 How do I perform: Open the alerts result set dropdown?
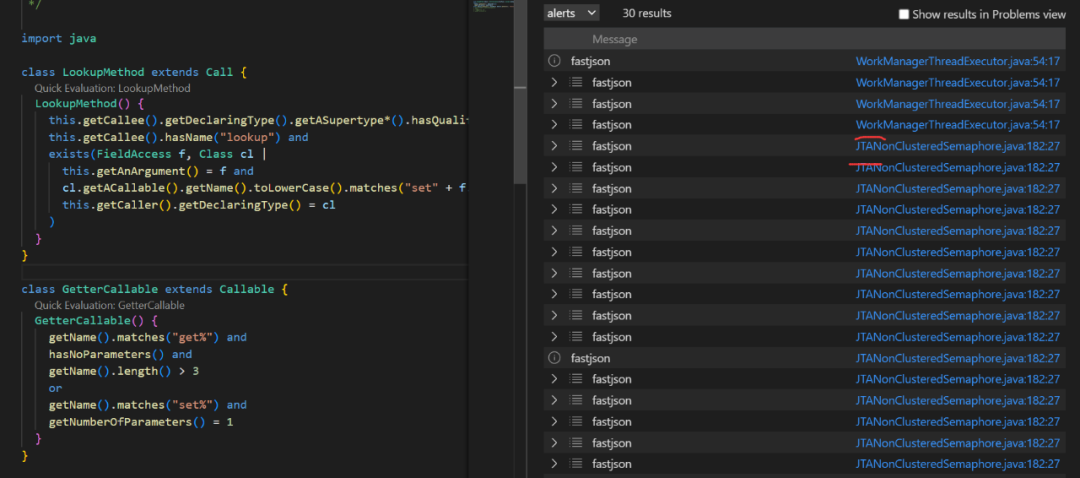point(571,13)
